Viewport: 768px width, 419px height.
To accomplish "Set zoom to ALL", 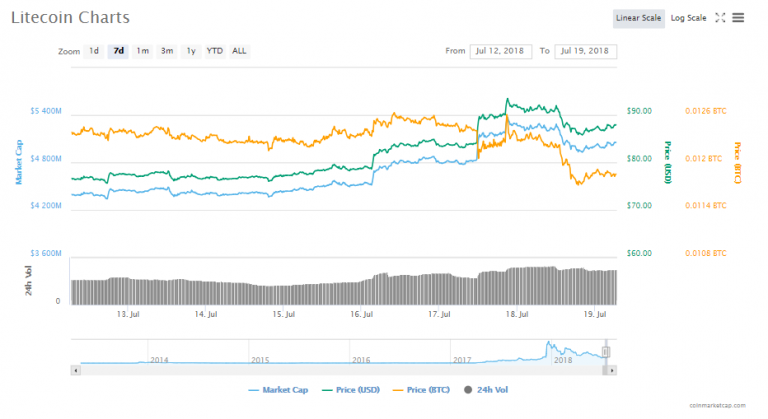I will pos(239,51).
